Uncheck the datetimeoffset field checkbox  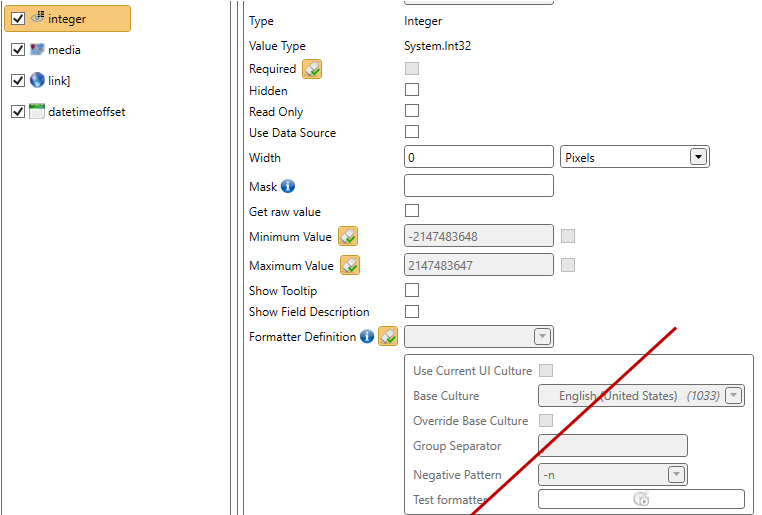[x=18, y=112]
